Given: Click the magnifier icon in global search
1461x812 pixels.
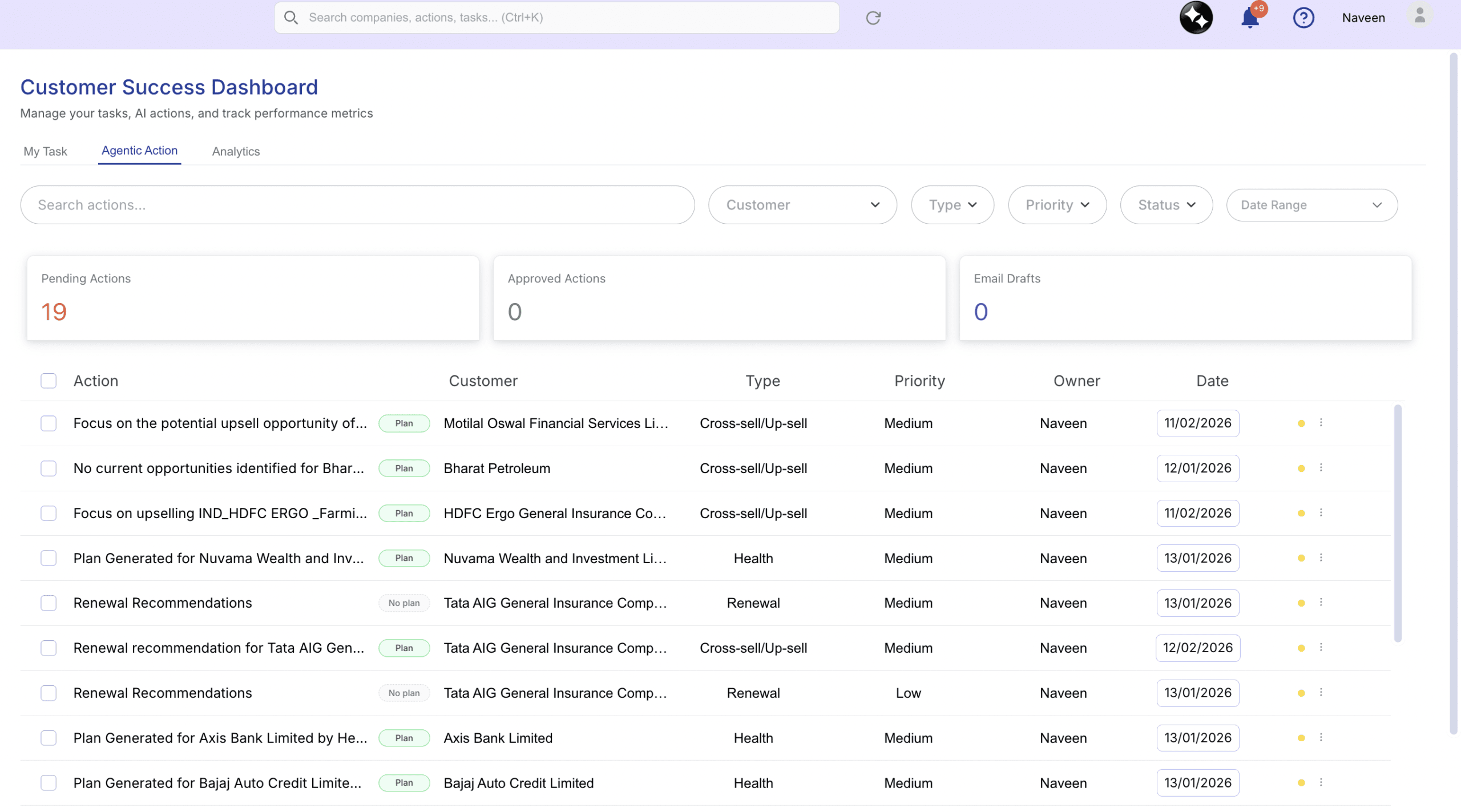Looking at the screenshot, I should [291, 18].
